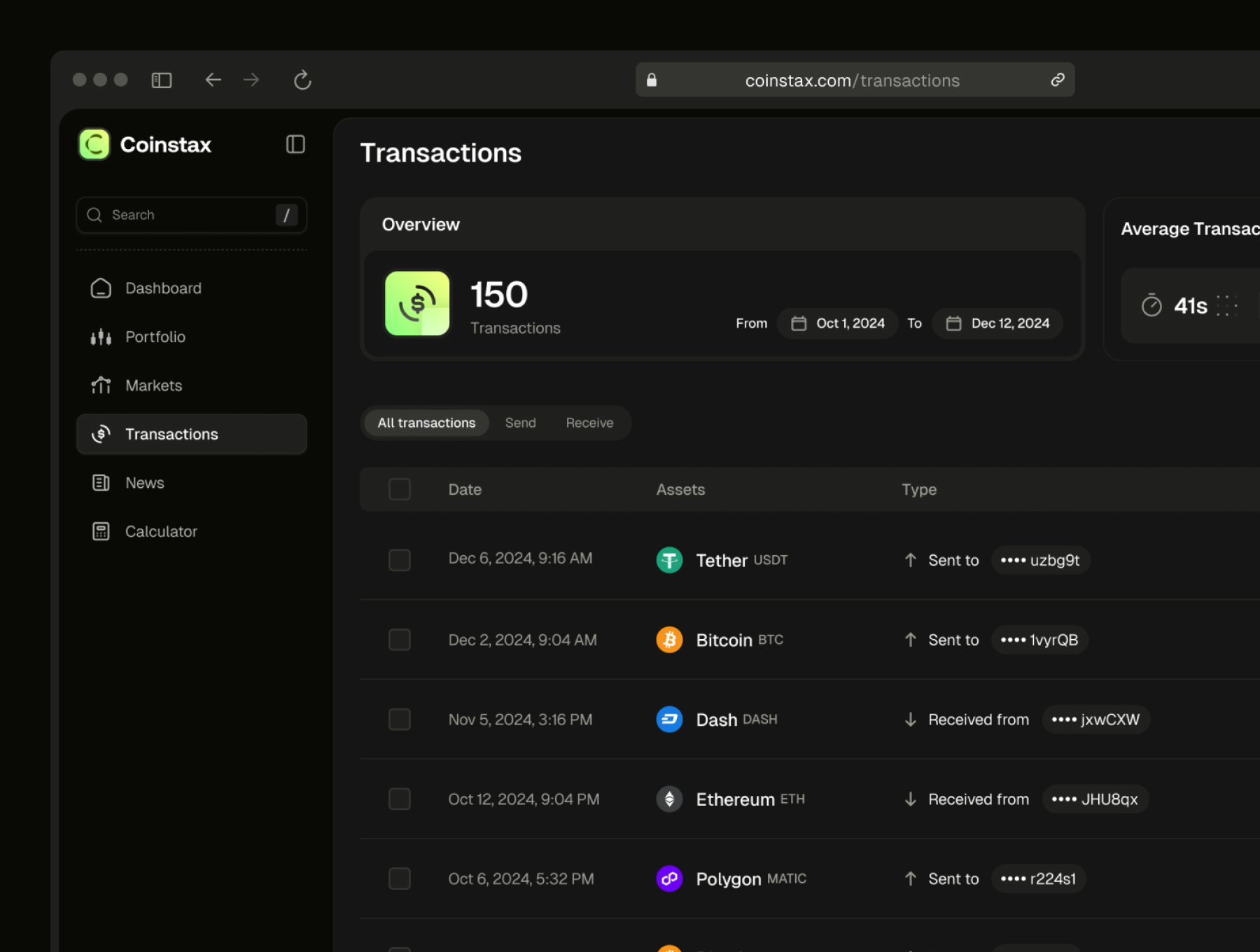Open Calculator in the sidebar

(x=191, y=531)
